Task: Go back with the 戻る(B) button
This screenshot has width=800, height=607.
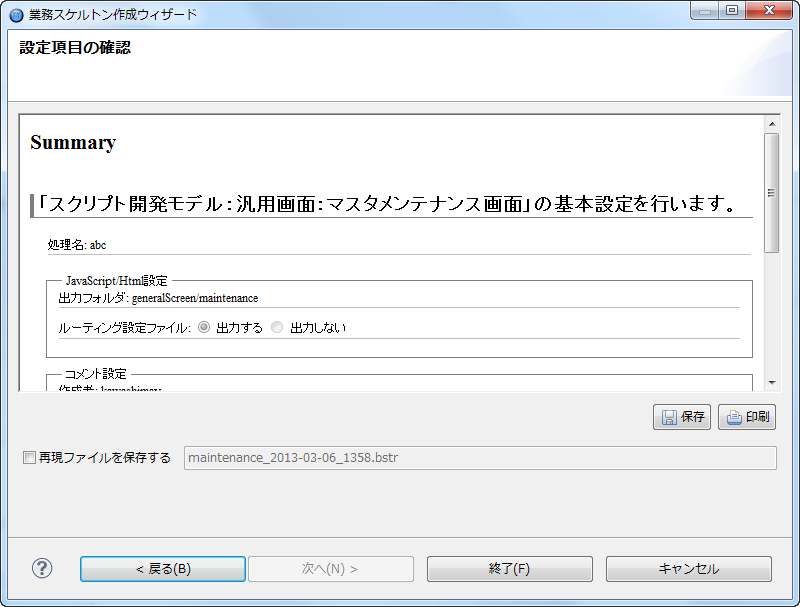Action: click(163, 569)
